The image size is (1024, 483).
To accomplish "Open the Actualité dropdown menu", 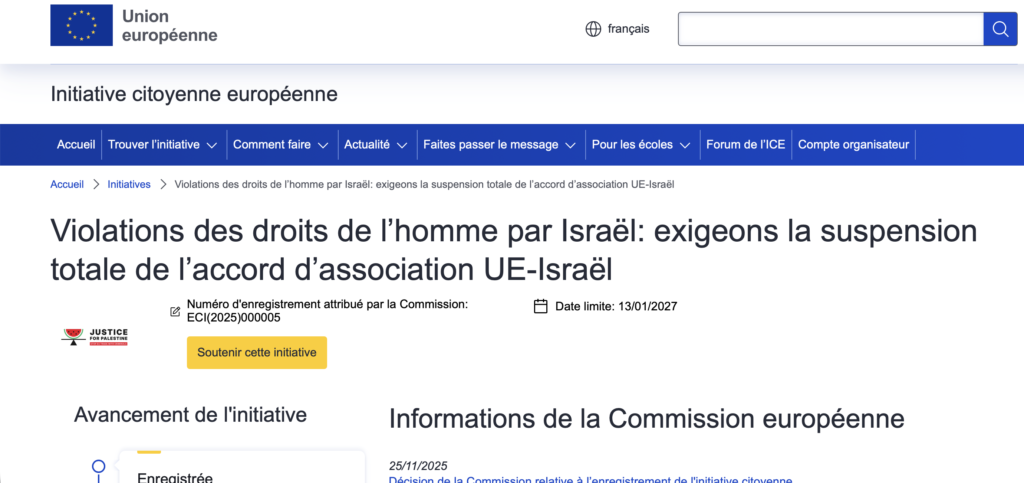I will click(x=375, y=145).
